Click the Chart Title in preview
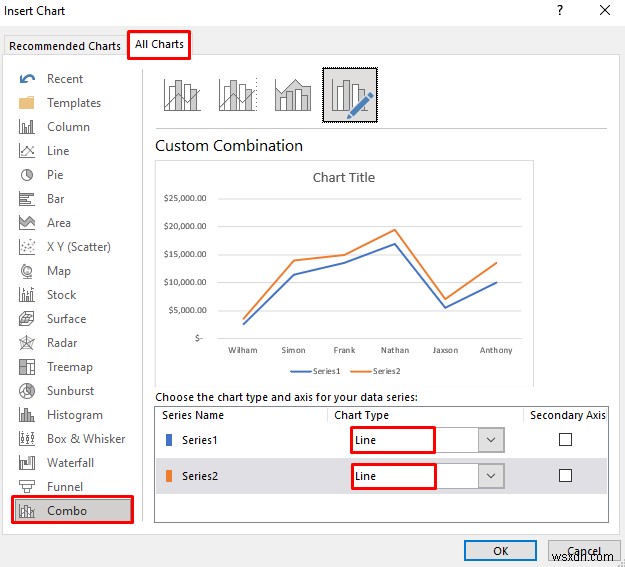This screenshot has height=567, width=625. coord(344,177)
